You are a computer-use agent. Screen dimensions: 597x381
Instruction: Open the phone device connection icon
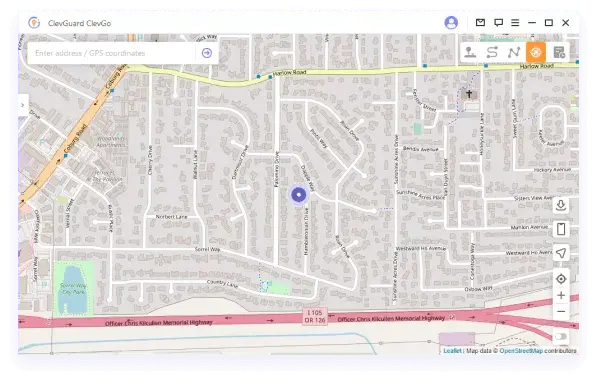coord(561,229)
